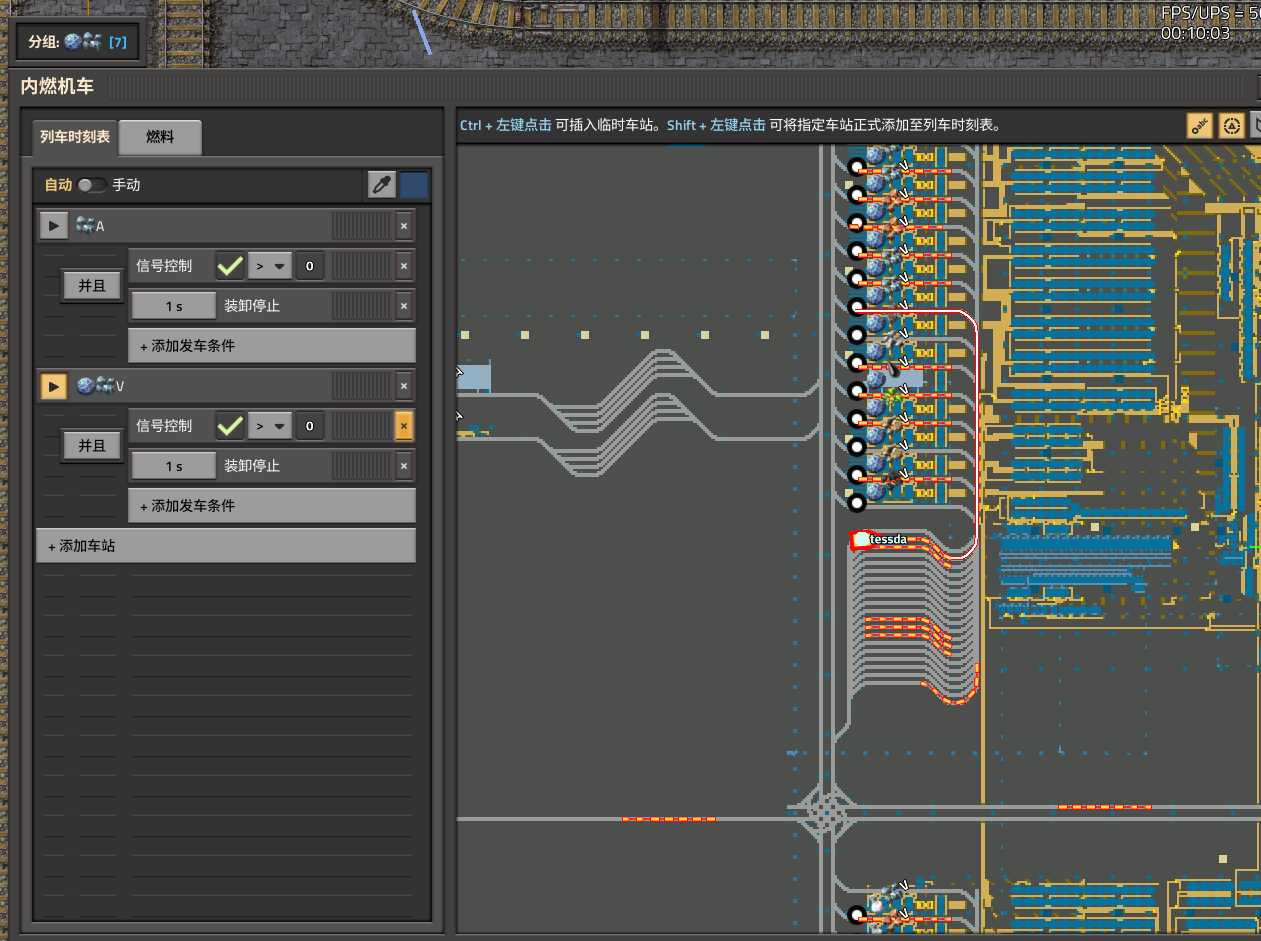The image size is (1261, 941).
Task: Open the 分组 train group button
Action: 78,42
